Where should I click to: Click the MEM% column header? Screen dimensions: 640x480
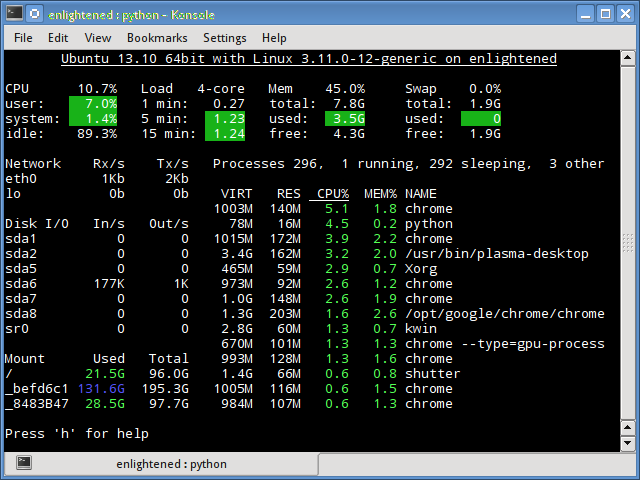(381, 193)
